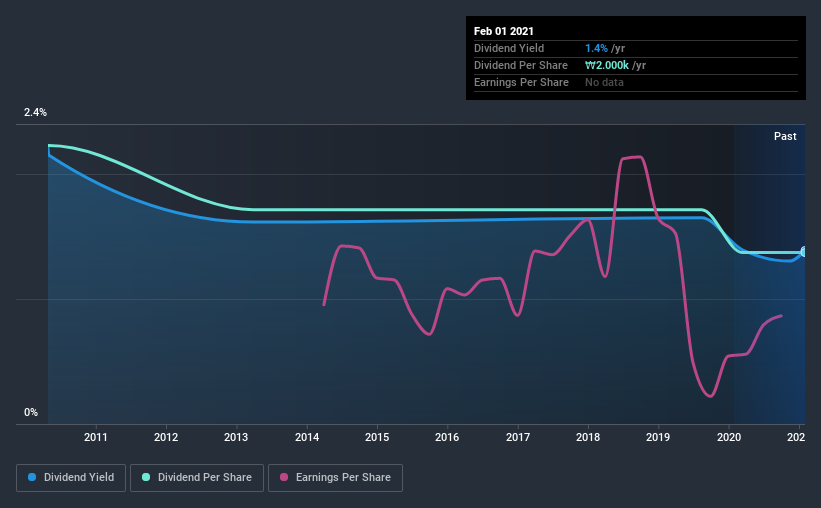Image resolution: width=821 pixels, height=508 pixels.
Task: Toggle the Dividend Yield legend button
Action: (x=71, y=478)
